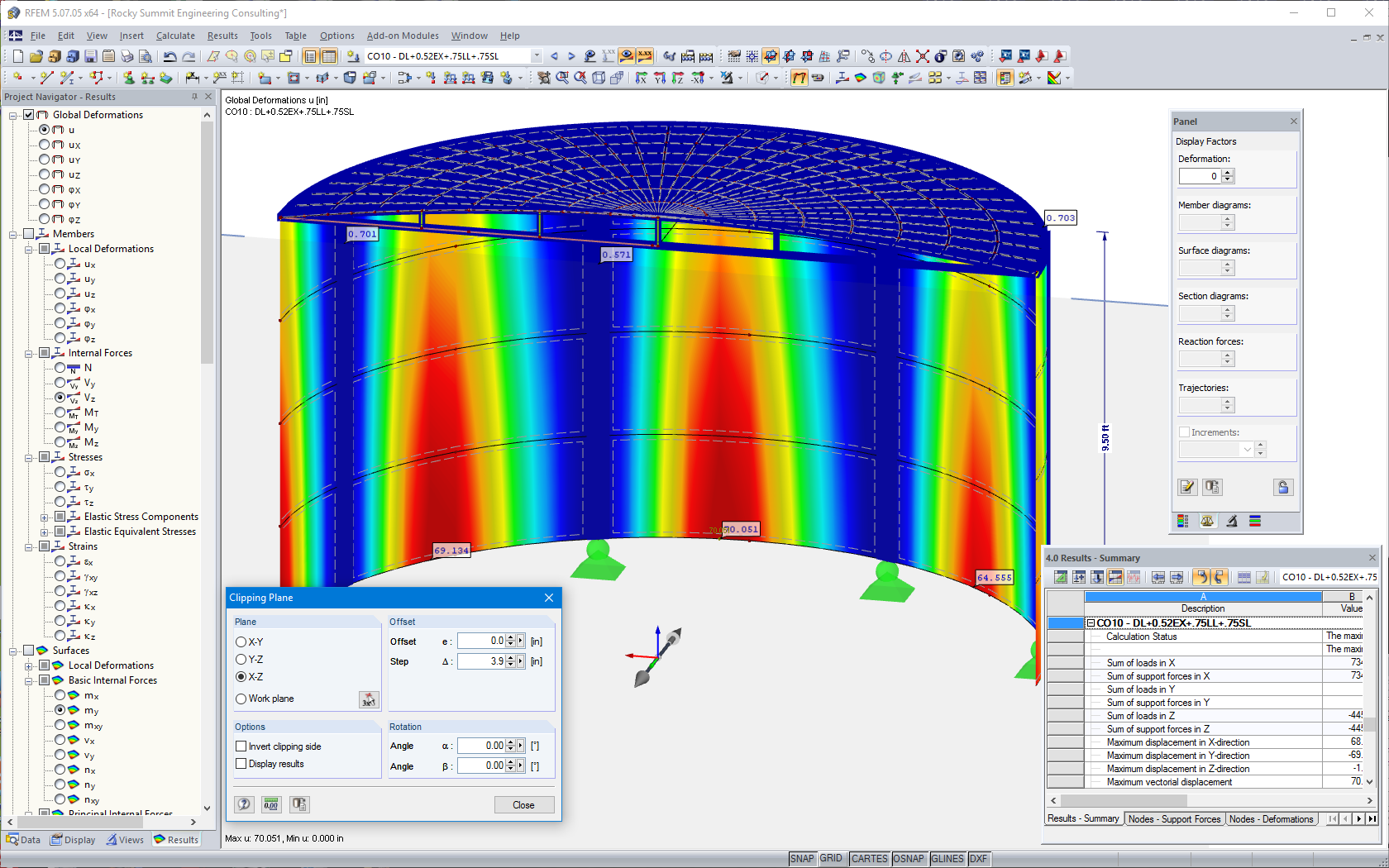Screen dimensions: 1389x868
Task: Uncheck the Global Deformations checkbox
Action: 29,115
